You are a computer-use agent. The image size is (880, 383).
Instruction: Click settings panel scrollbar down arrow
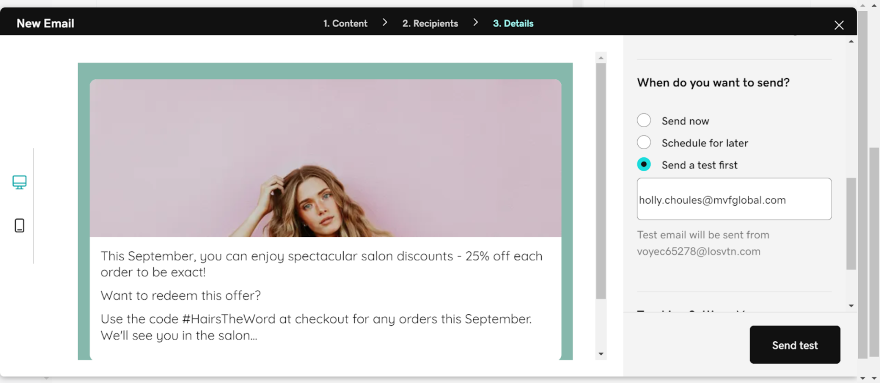851,306
